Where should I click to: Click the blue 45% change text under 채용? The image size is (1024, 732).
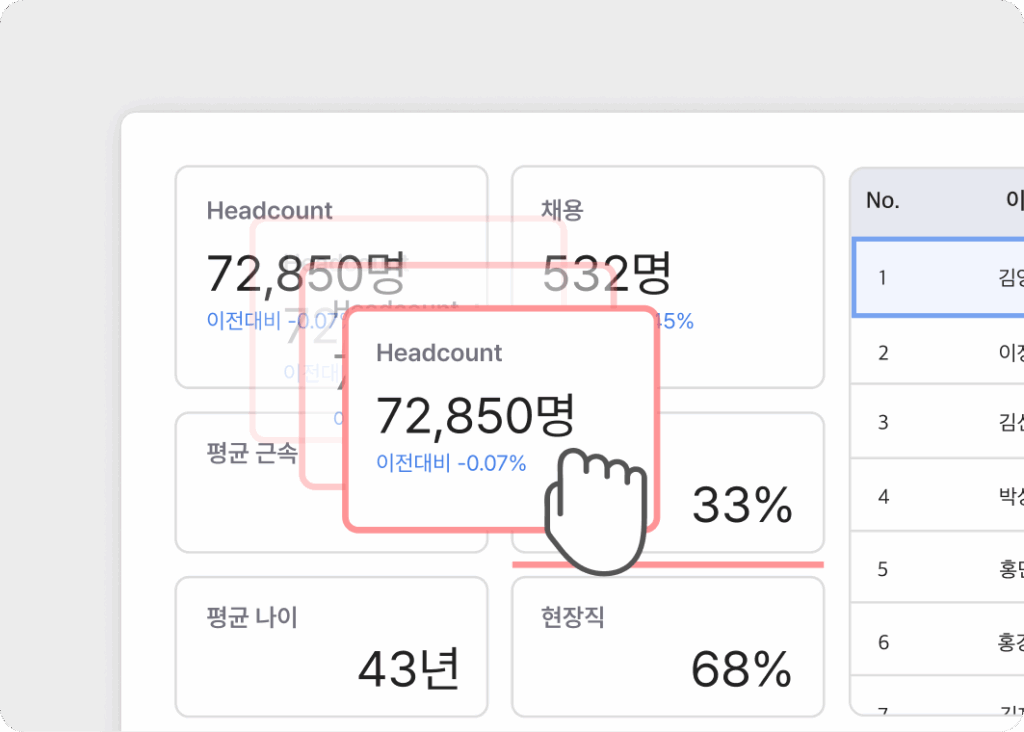(x=676, y=321)
